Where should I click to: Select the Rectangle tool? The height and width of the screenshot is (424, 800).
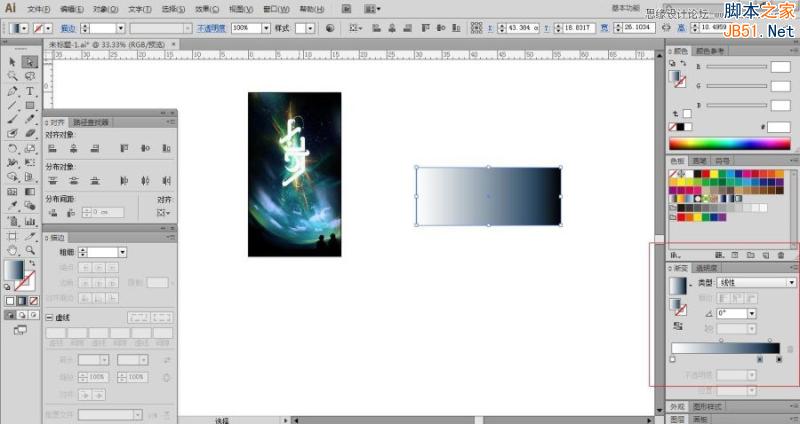30,105
